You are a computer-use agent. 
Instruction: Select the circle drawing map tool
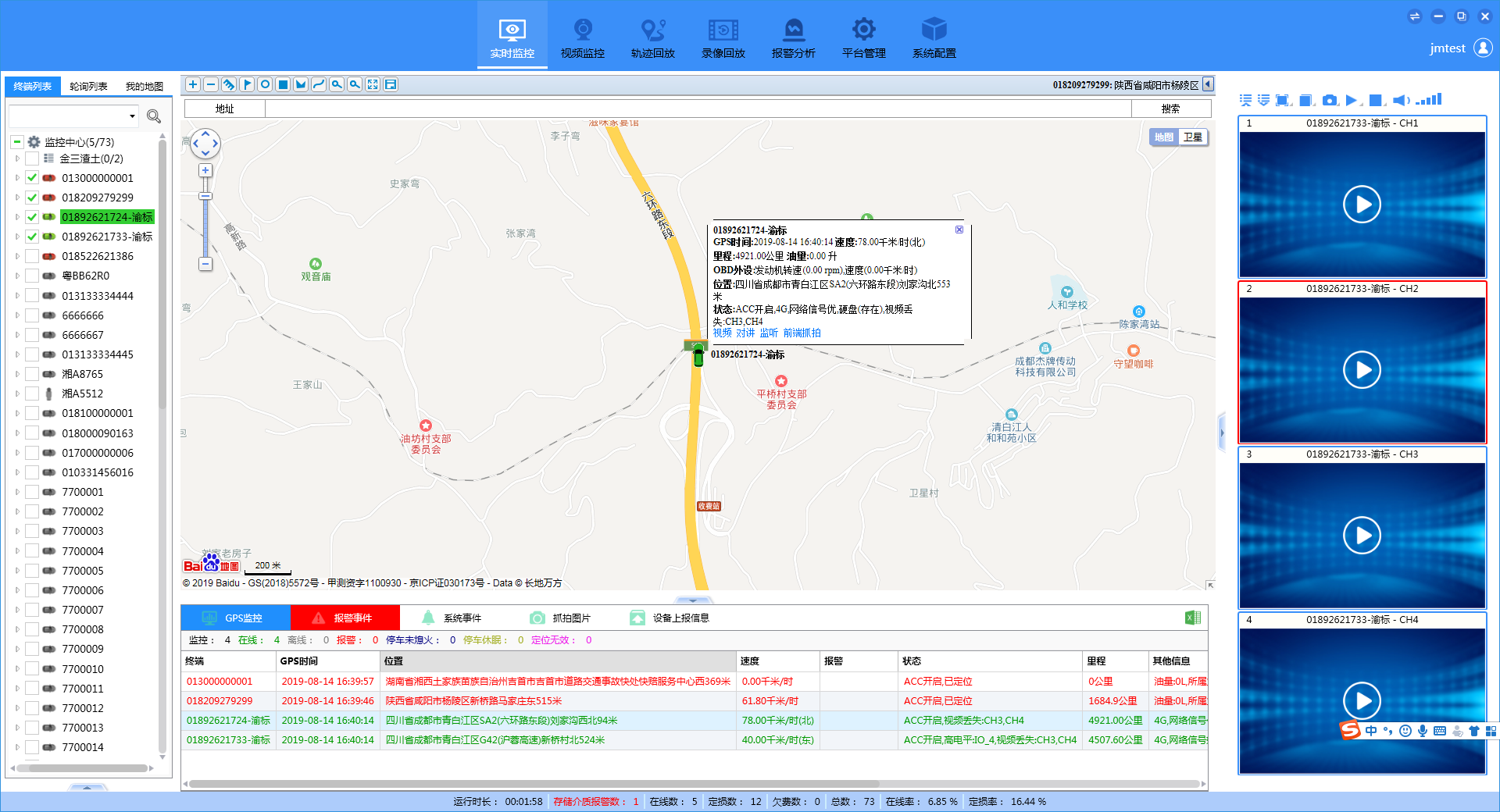tap(265, 84)
